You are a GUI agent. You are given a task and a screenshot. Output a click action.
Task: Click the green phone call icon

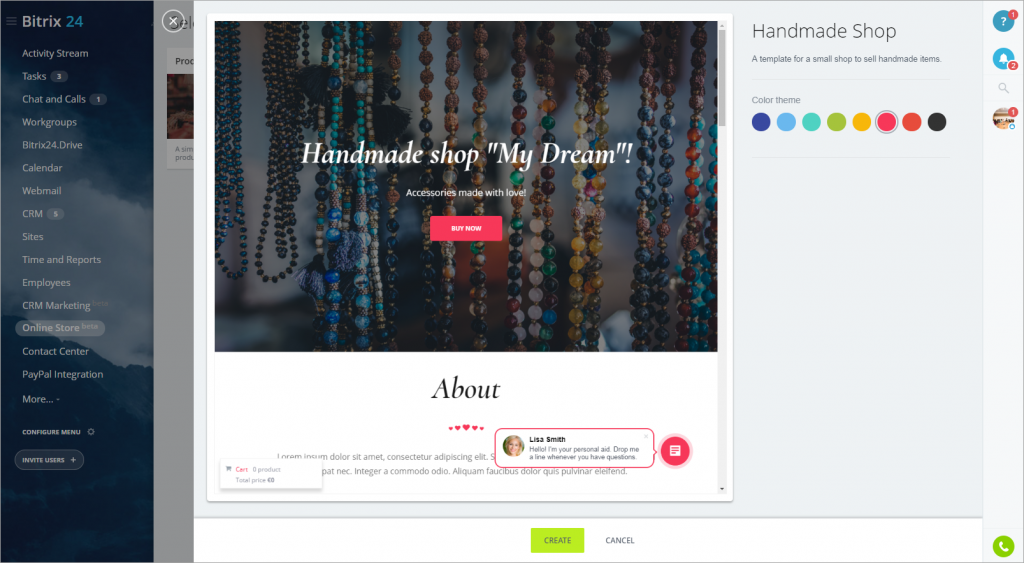[x=1003, y=546]
